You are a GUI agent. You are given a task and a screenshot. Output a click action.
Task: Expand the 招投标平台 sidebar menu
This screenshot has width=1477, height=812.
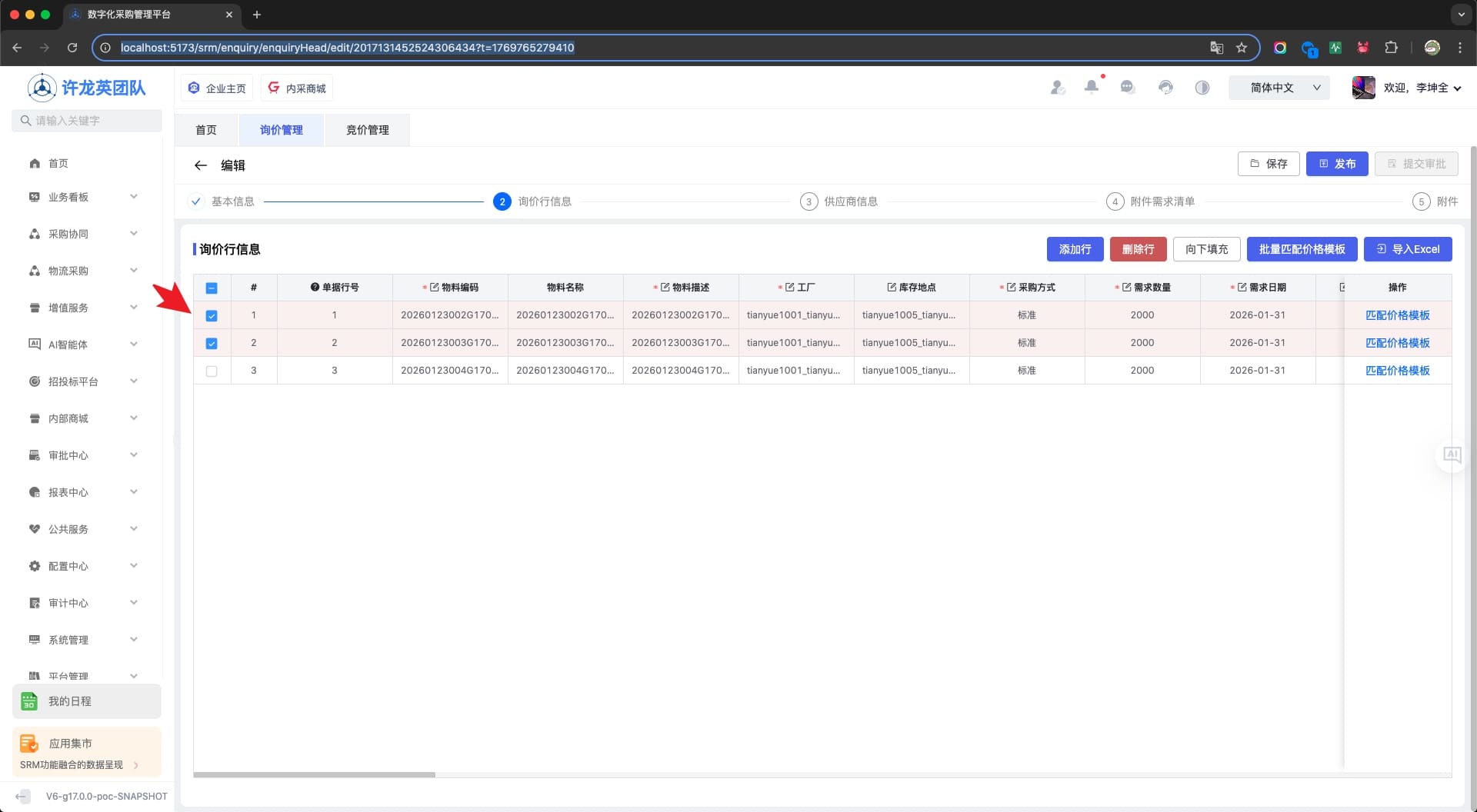coord(85,381)
